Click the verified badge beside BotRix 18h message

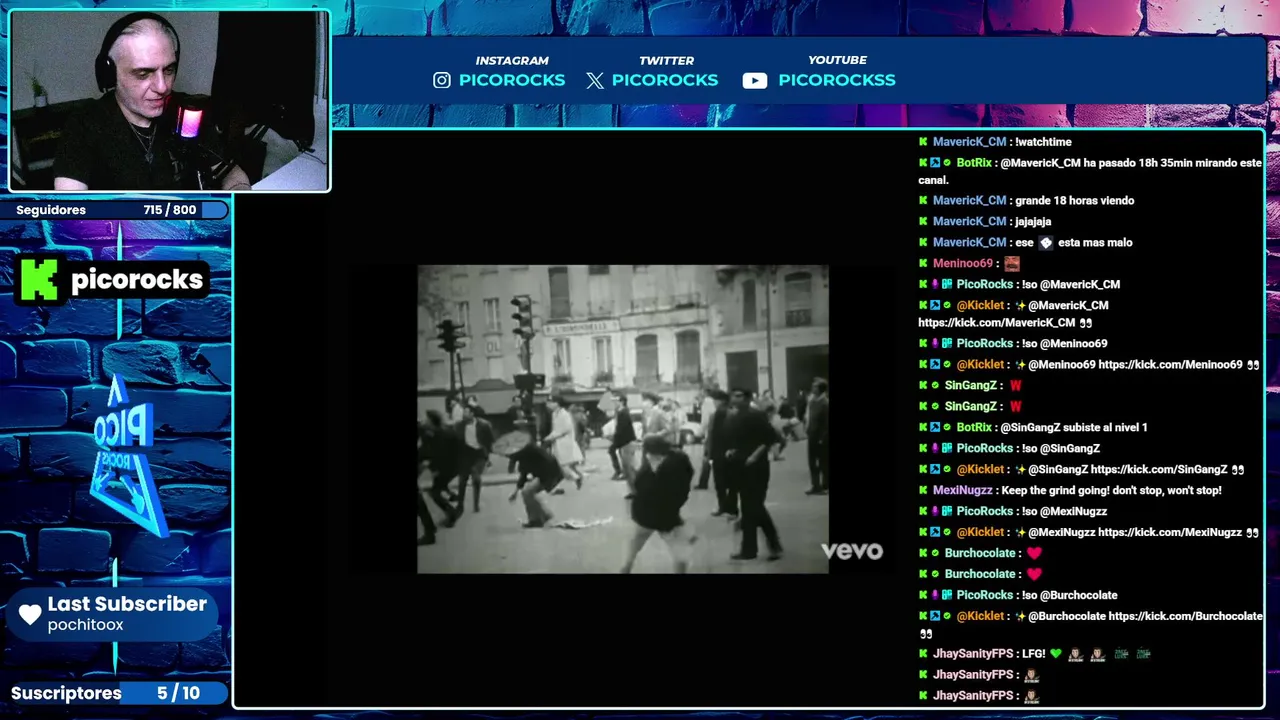click(947, 163)
